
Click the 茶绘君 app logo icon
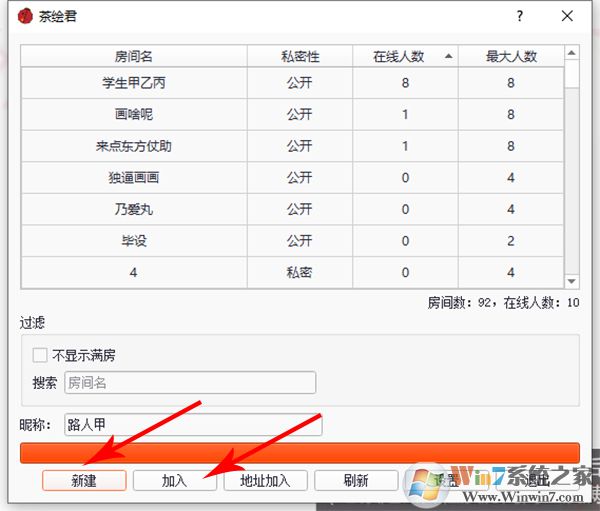tap(25, 16)
